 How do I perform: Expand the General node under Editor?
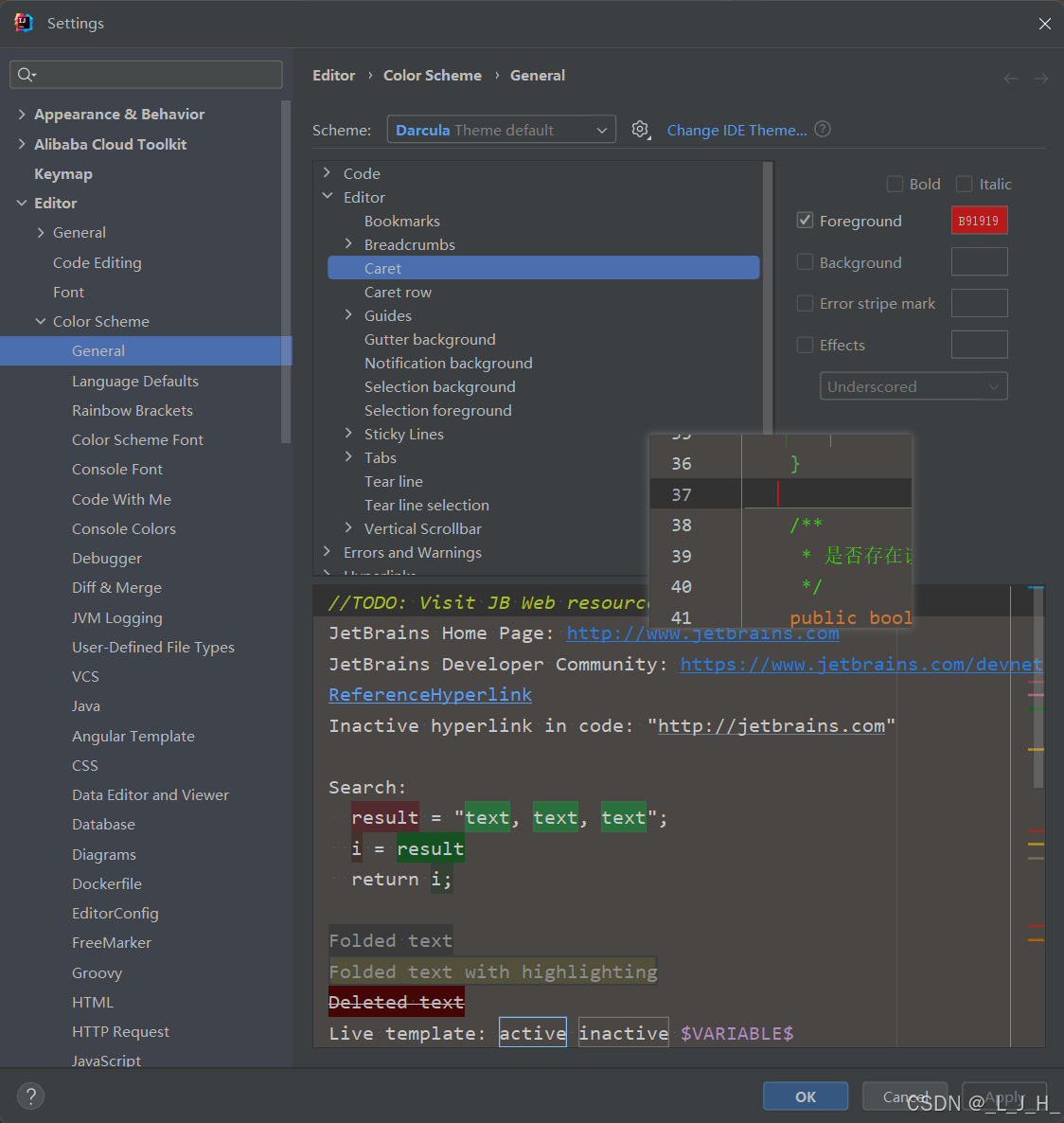(41, 232)
